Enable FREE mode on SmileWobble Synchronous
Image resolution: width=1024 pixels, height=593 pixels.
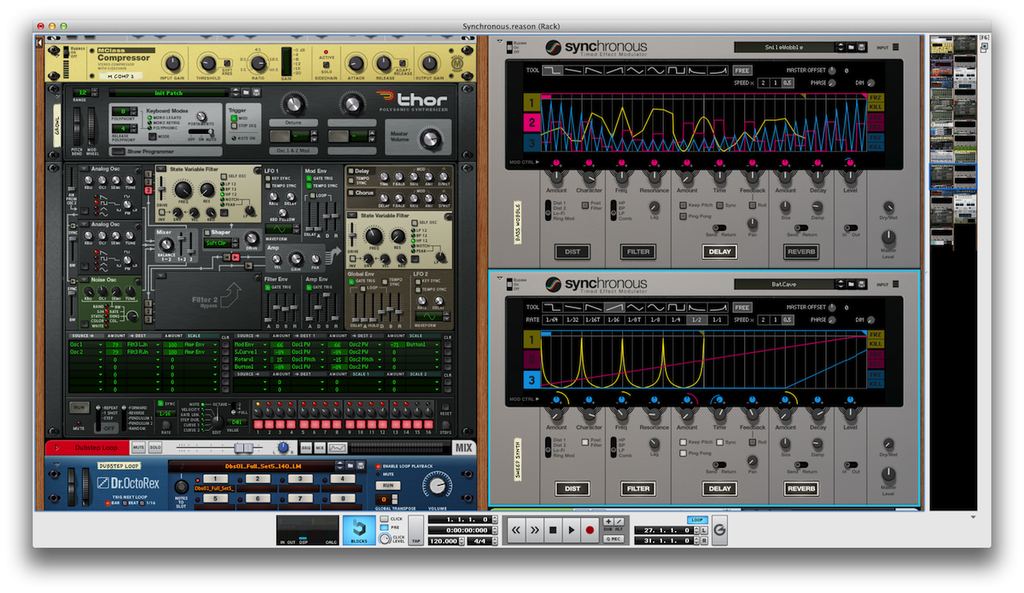click(x=742, y=70)
